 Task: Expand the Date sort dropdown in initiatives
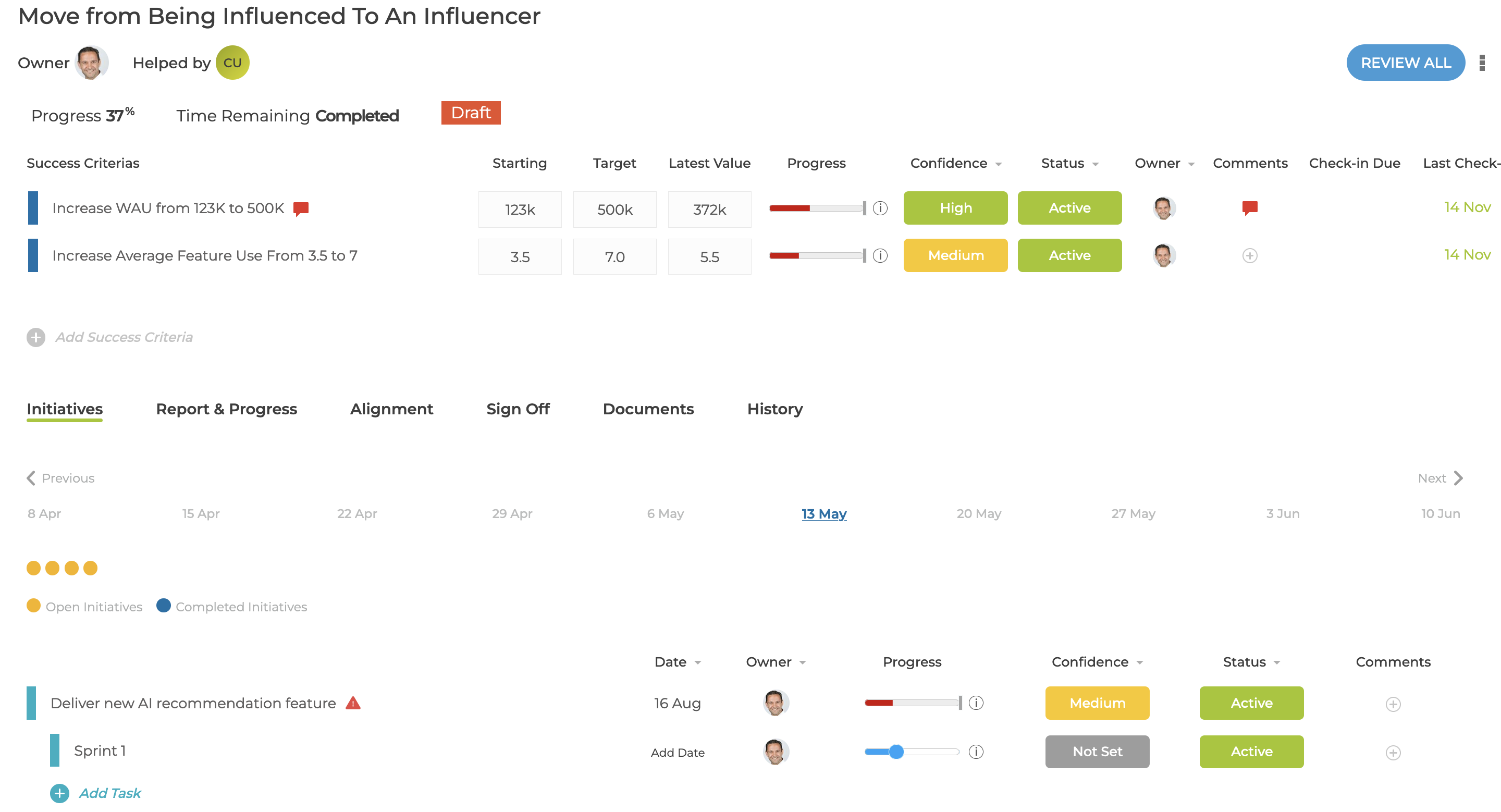[x=697, y=663]
